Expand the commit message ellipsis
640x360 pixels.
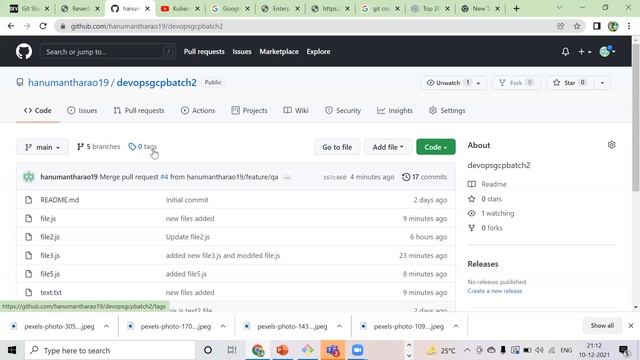click(x=287, y=178)
